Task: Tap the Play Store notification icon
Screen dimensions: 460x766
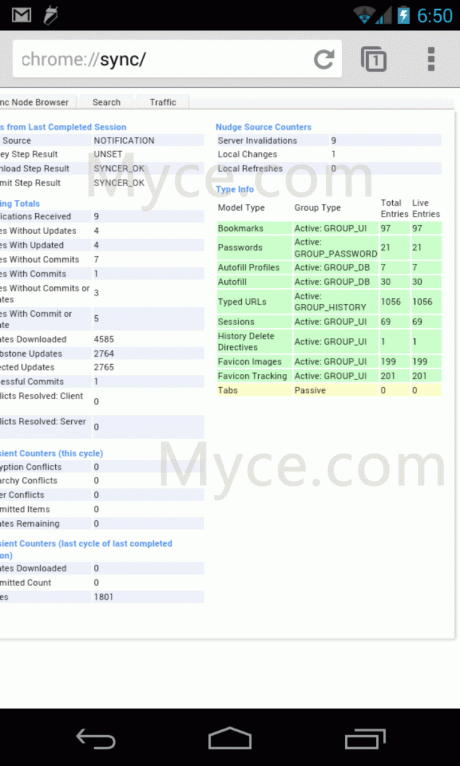Action: [x=50, y=15]
